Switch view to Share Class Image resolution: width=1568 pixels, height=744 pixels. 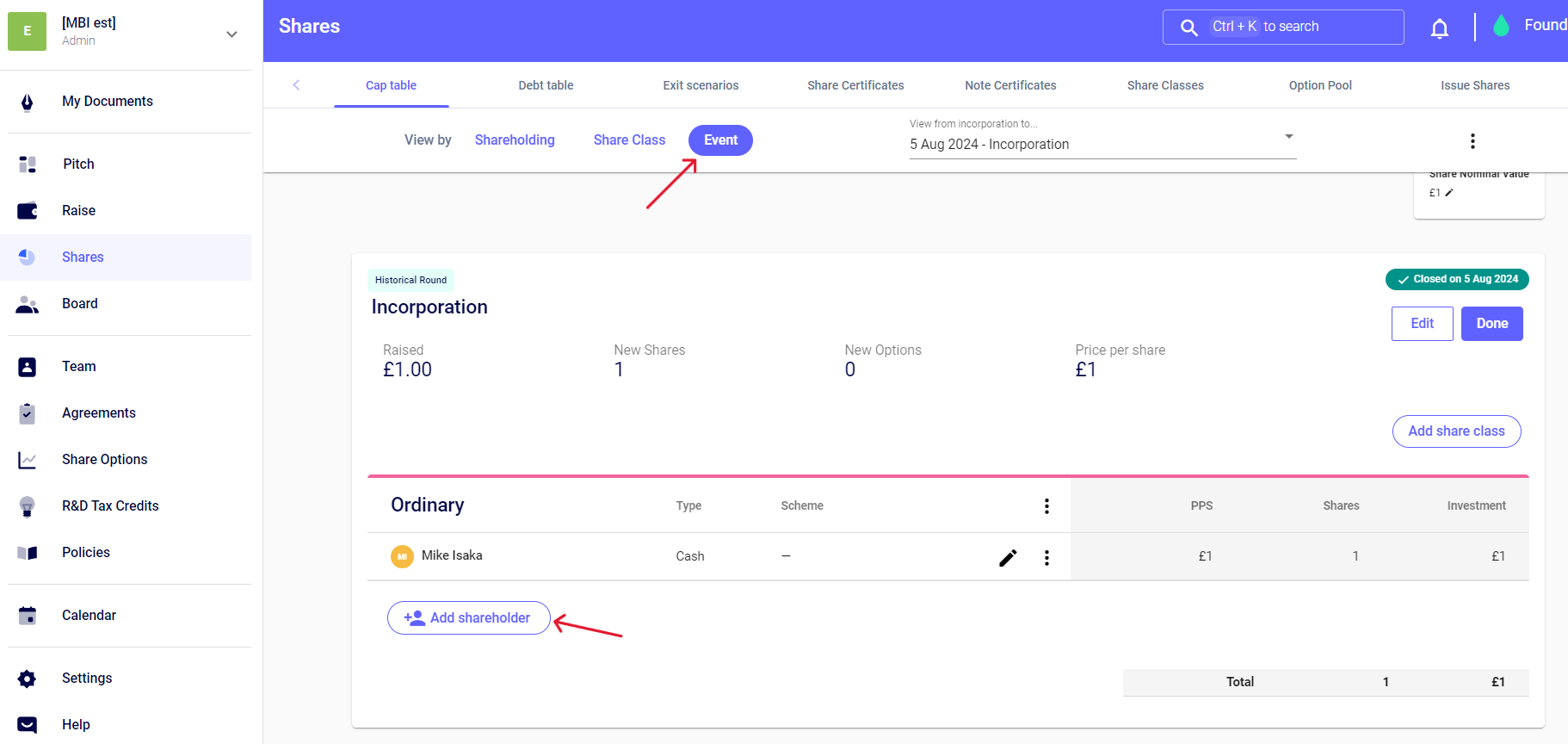[x=629, y=140]
